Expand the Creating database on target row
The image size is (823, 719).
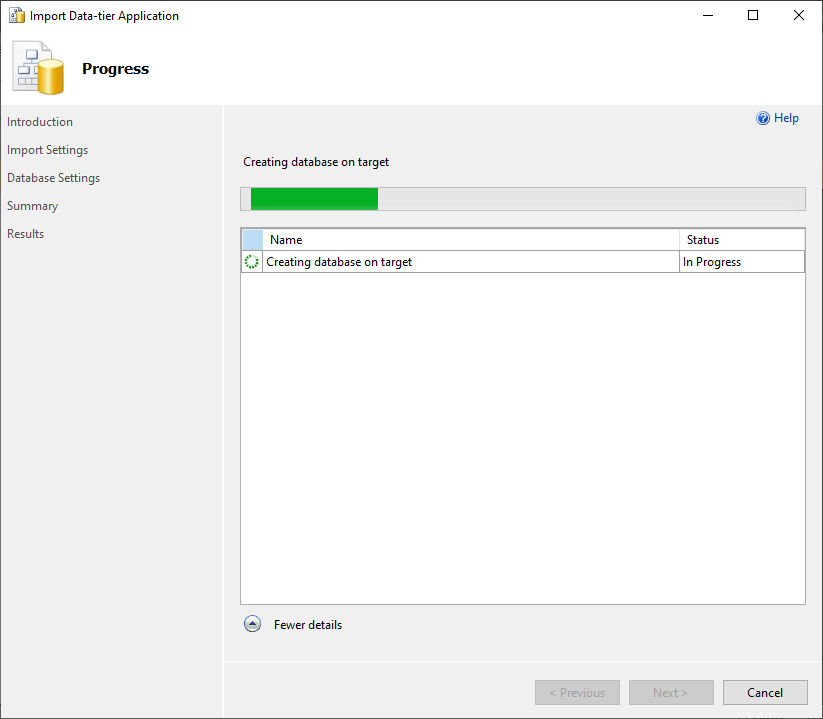340,261
